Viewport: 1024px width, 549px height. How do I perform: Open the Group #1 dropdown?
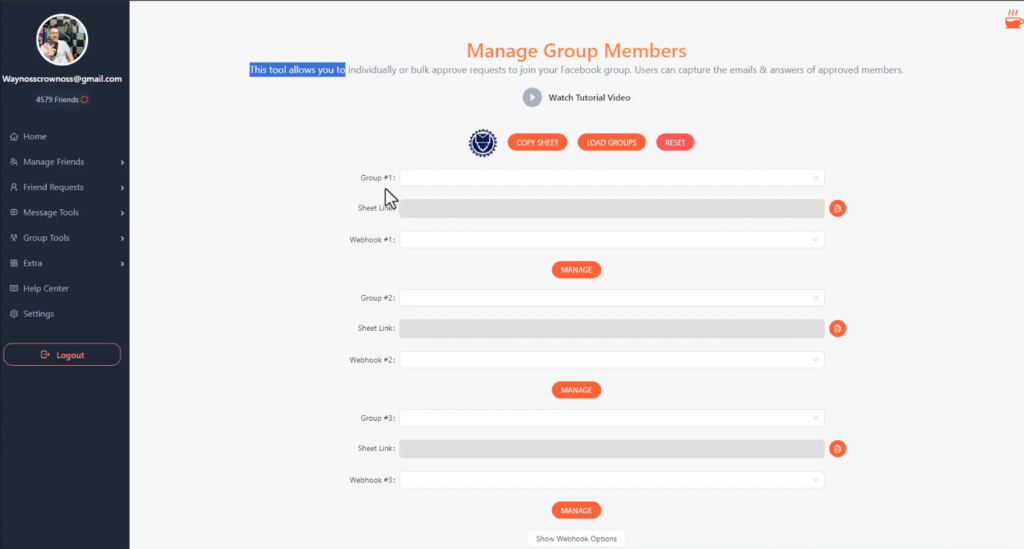pyautogui.click(x=612, y=178)
